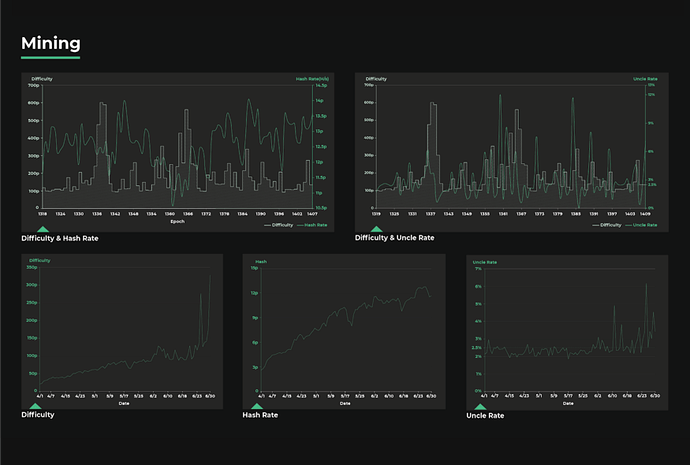
Task: Click the Hash Rate caption under the bottom middle chart
Action: 261,415
